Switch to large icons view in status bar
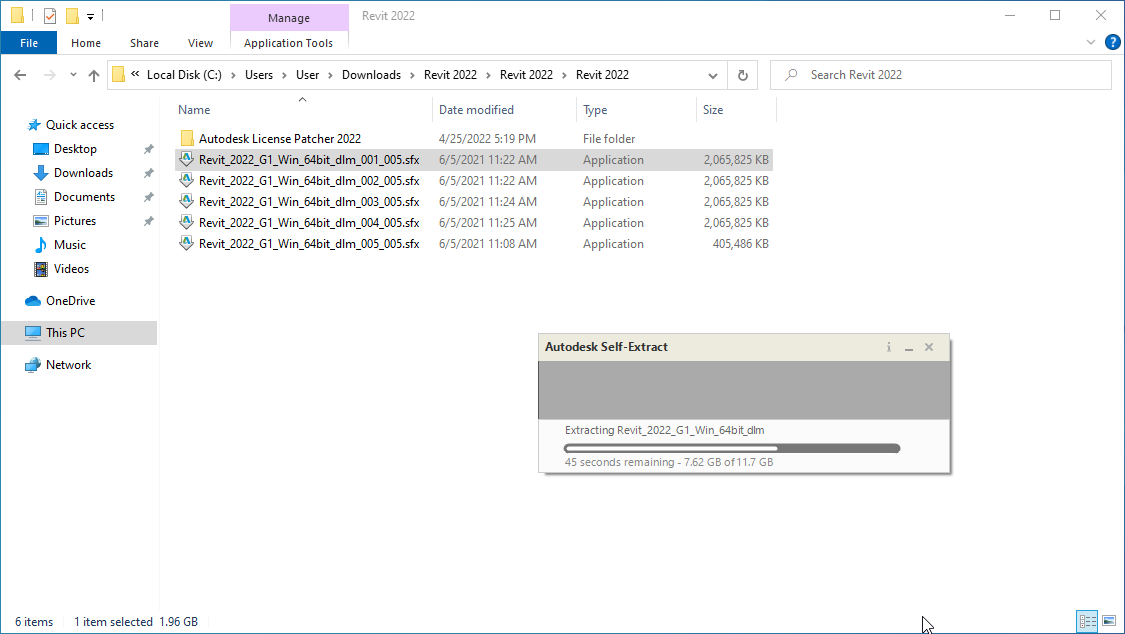1125x634 pixels. (1108, 621)
